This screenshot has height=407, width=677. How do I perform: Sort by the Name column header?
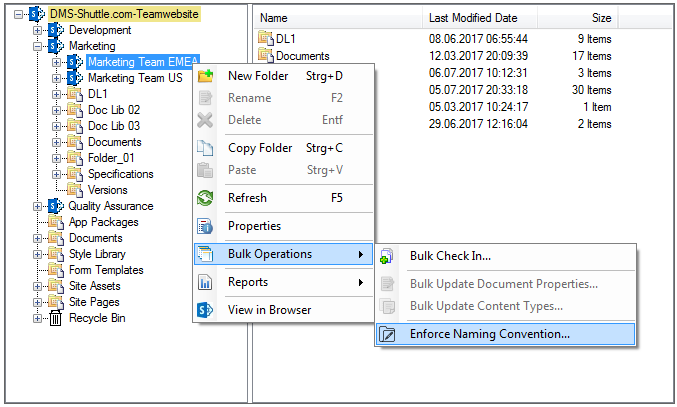[x=338, y=18]
